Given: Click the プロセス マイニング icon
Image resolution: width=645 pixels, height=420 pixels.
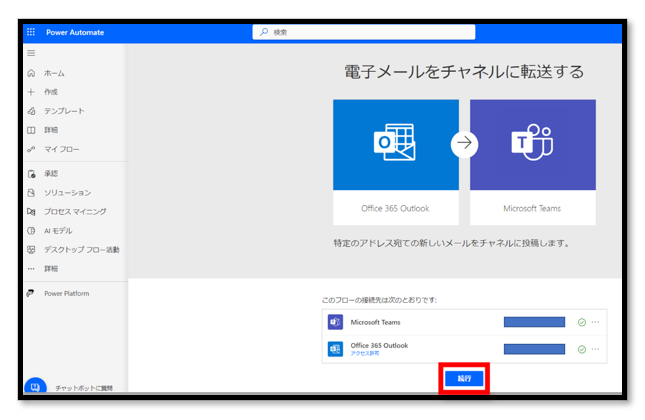Looking at the screenshot, I should coord(31,211).
